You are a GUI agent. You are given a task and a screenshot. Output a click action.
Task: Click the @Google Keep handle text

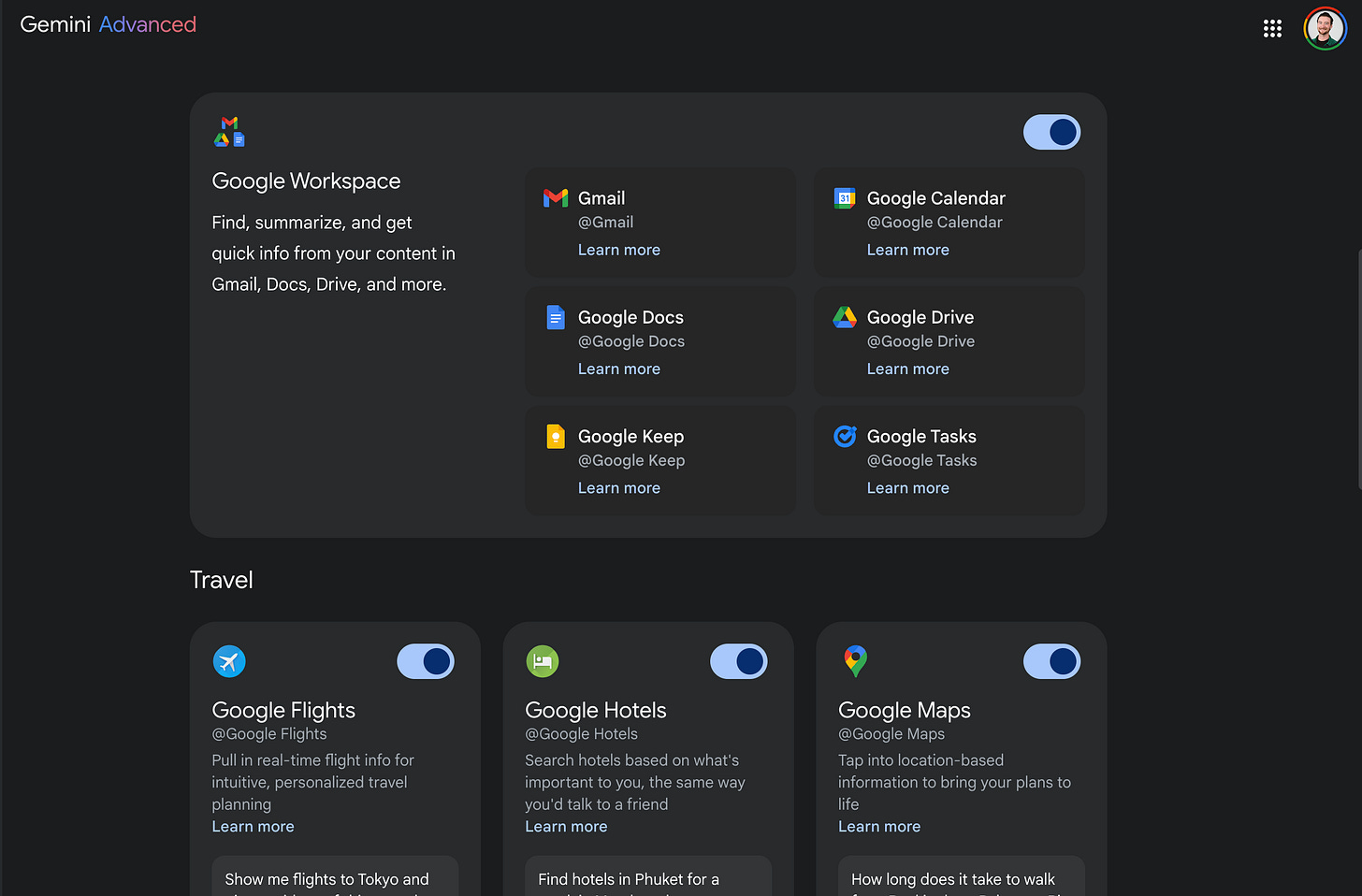point(631,460)
